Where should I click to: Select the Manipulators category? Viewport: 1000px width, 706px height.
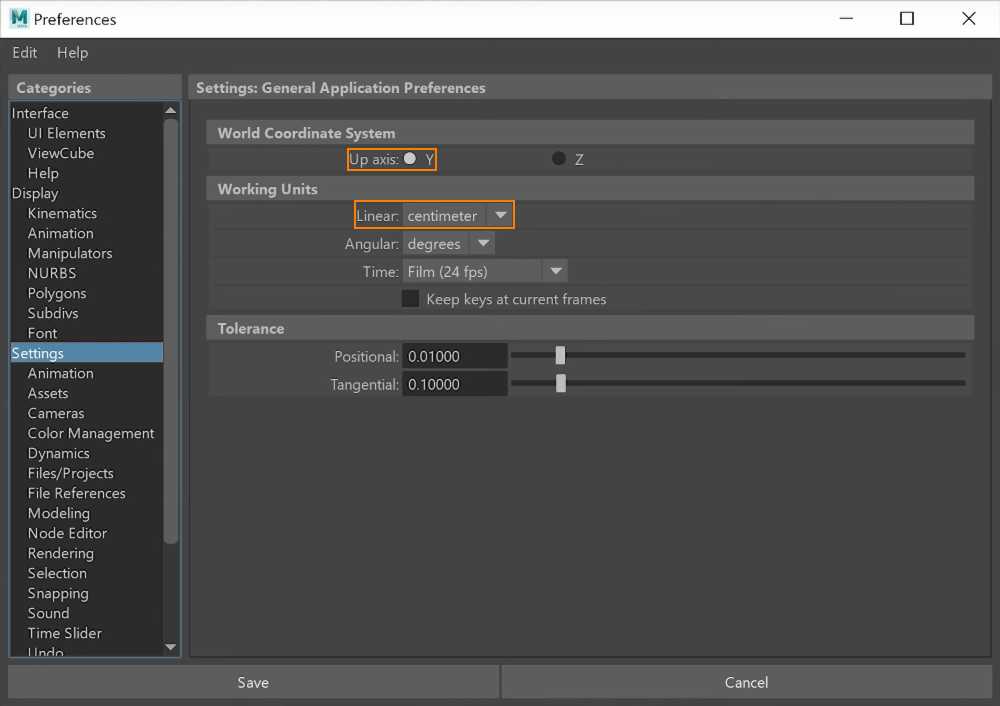87,253
